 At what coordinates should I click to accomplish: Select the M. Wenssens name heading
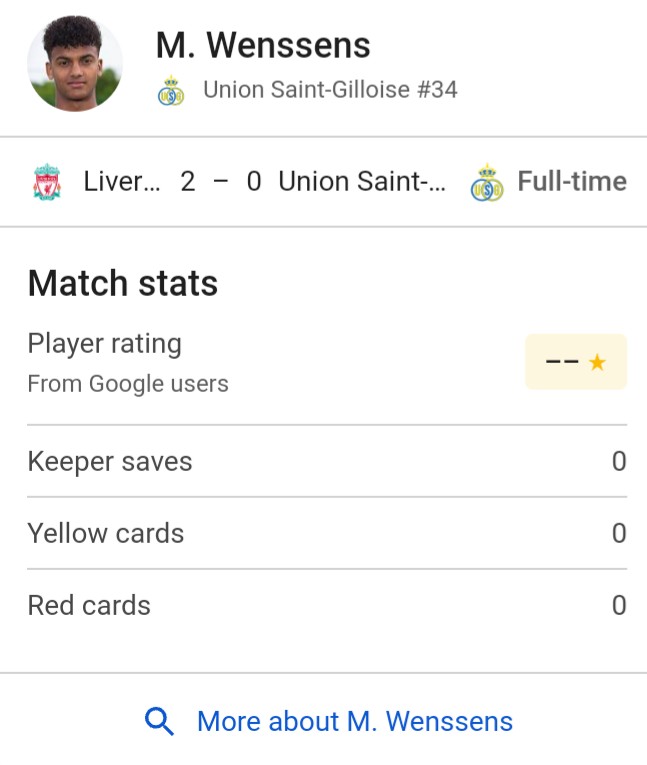click(x=263, y=45)
